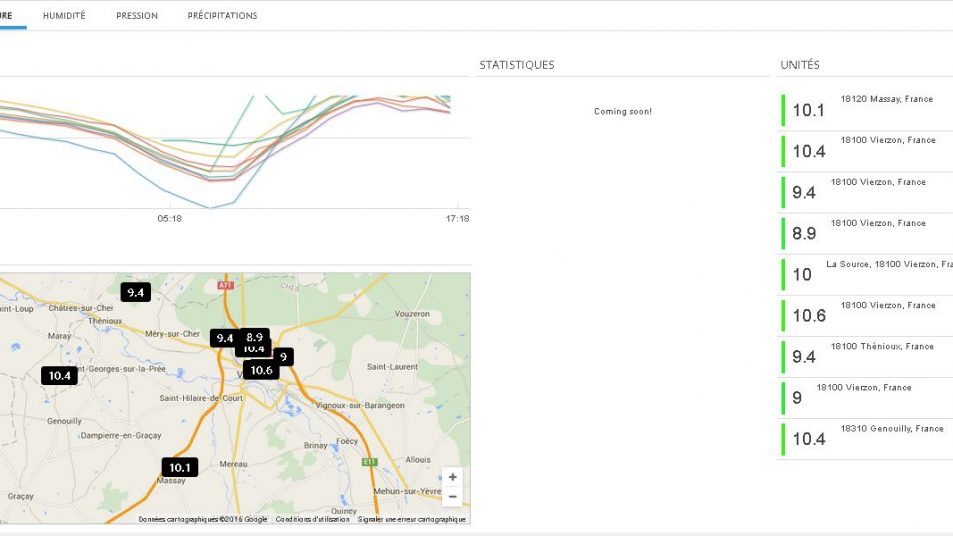Open Conditions d'utilisation link on the map
This screenshot has width=953, height=536.
pyautogui.click(x=313, y=519)
